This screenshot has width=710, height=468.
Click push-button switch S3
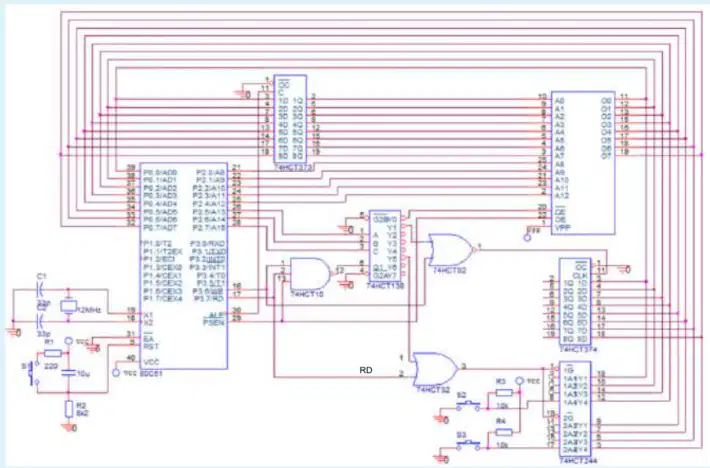[x=468, y=444]
